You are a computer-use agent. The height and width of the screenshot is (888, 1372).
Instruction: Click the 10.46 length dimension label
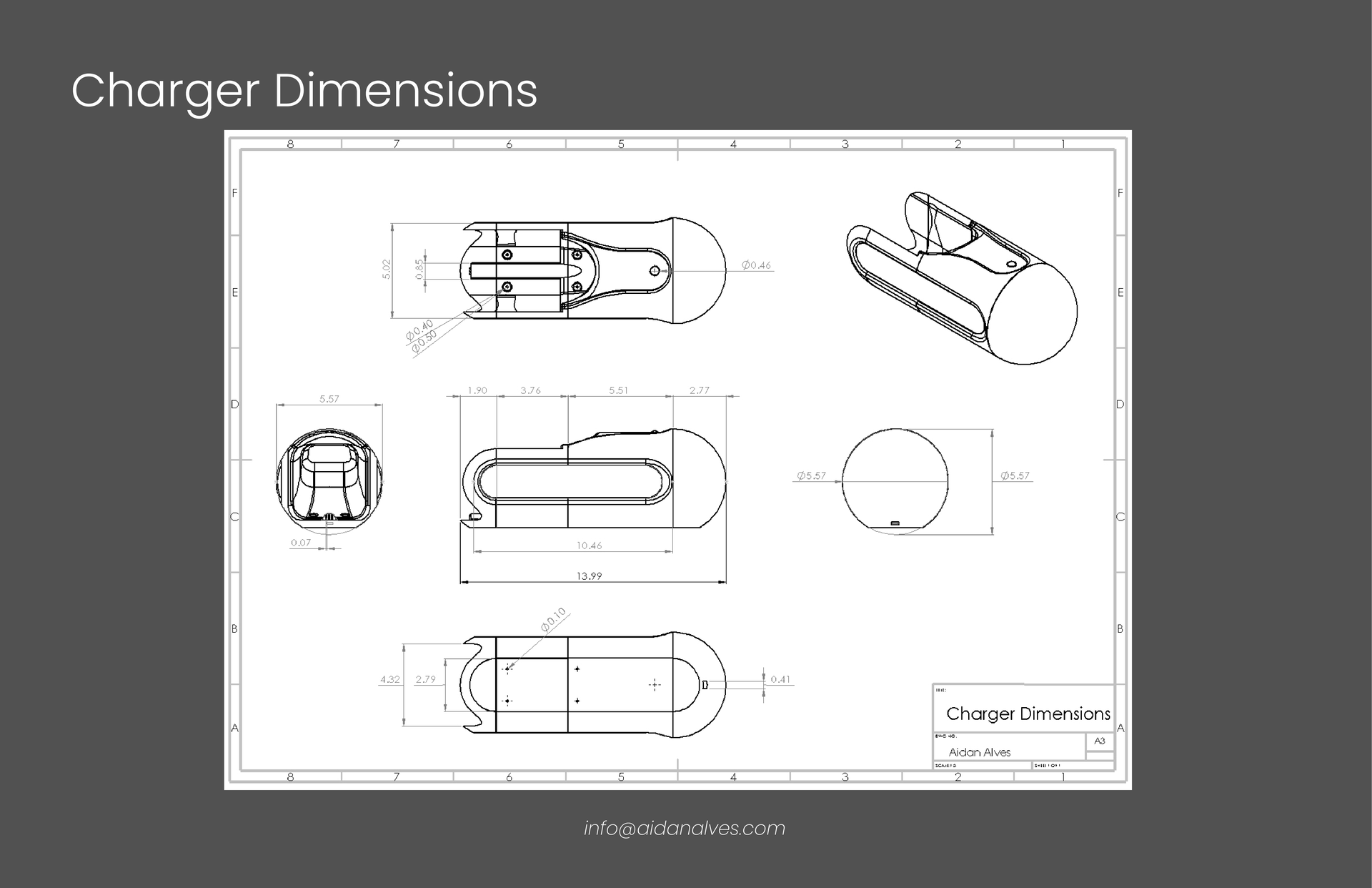[589, 546]
